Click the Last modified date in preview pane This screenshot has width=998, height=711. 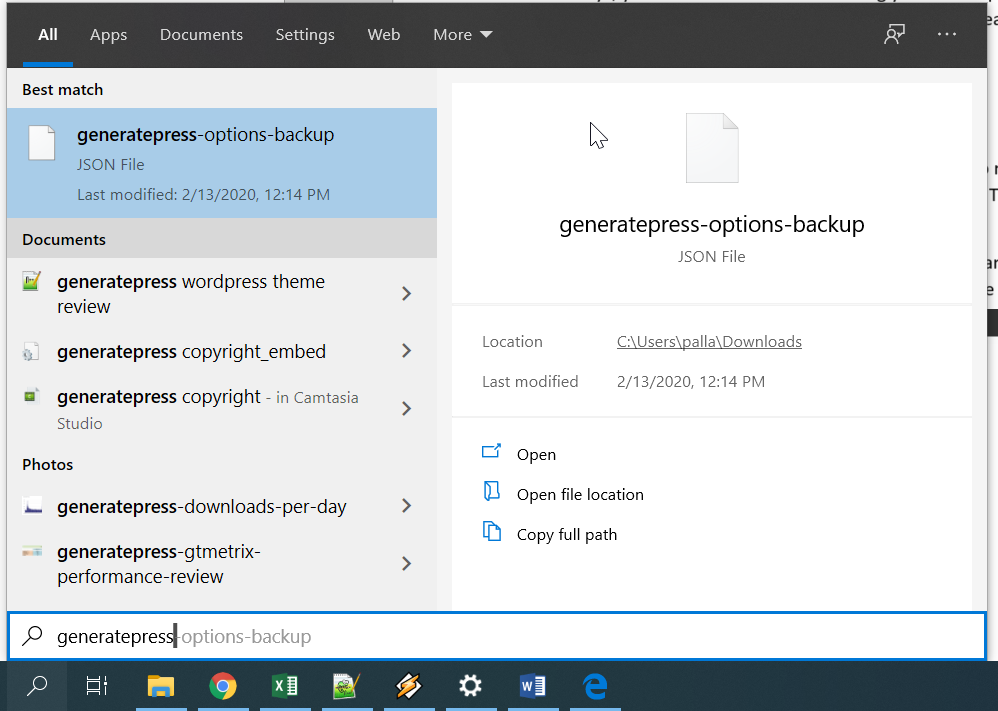(x=691, y=382)
